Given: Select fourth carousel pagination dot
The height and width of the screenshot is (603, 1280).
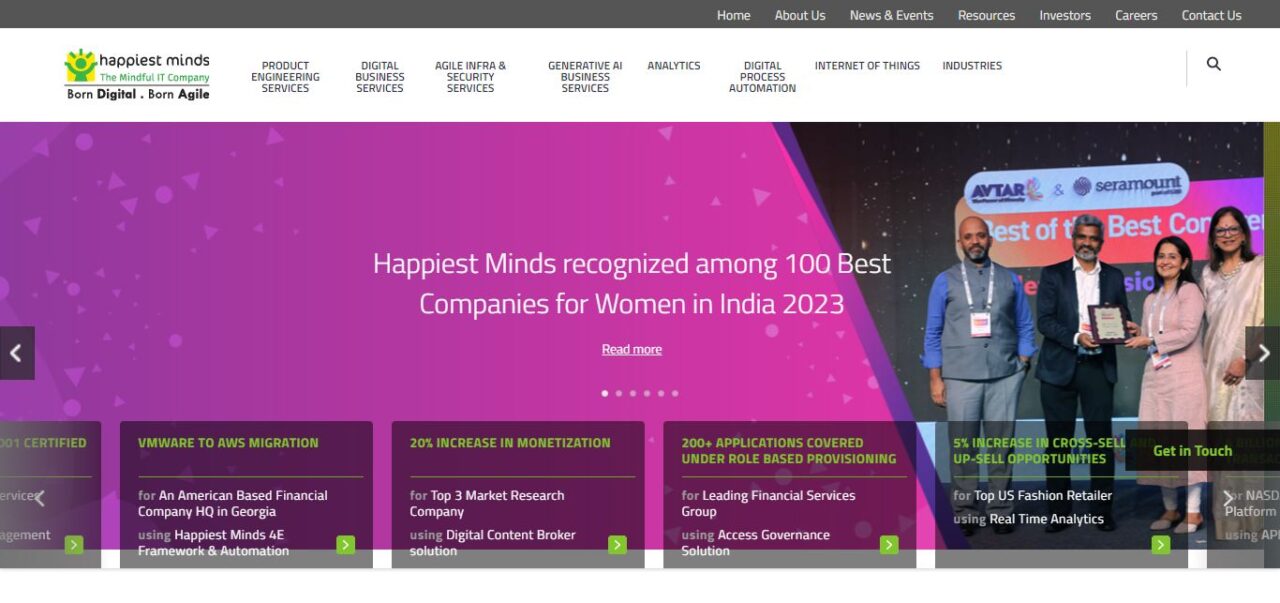Looking at the screenshot, I should coord(647,393).
